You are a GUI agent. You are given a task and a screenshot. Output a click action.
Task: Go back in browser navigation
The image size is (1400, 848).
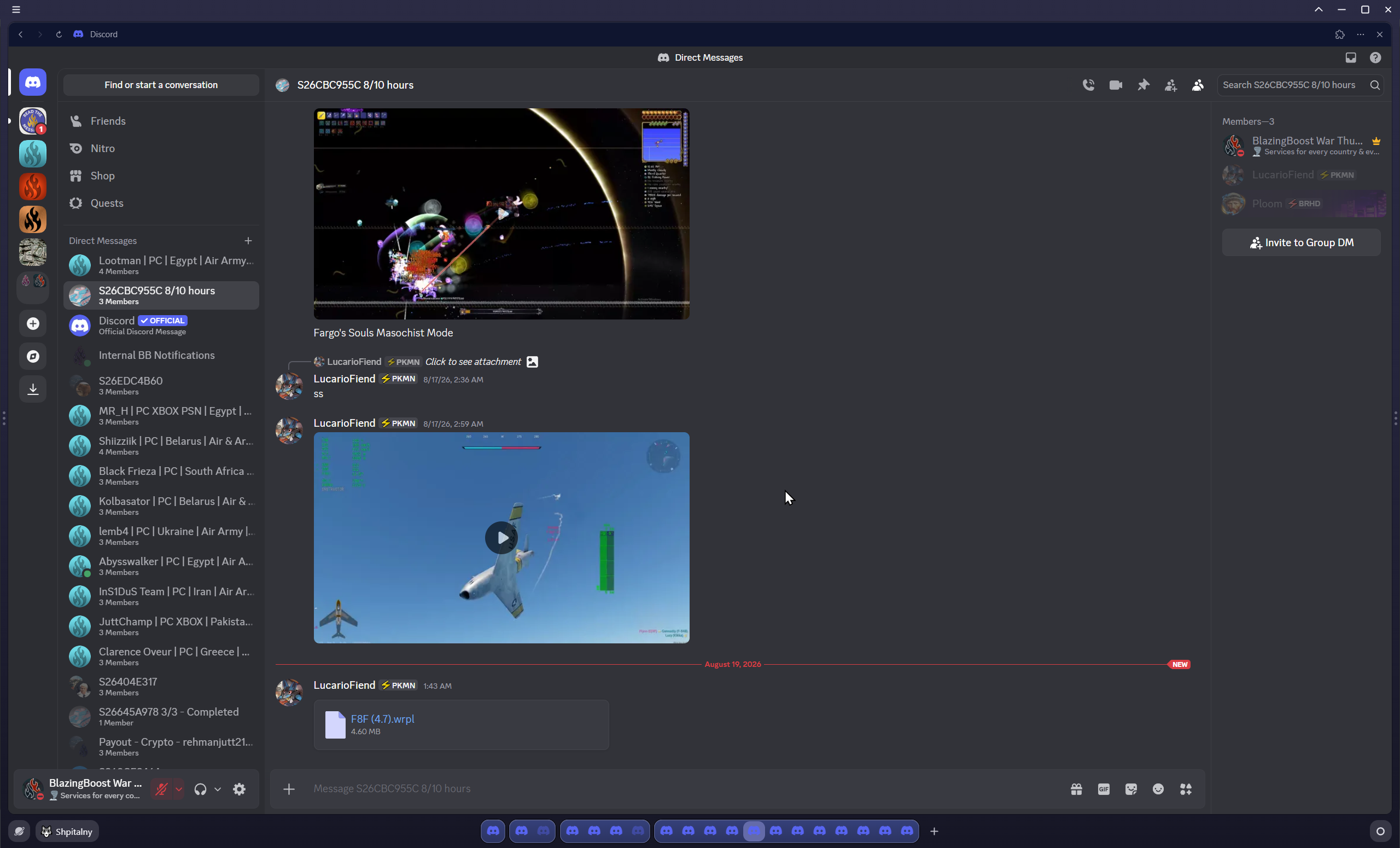coord(20,34)
